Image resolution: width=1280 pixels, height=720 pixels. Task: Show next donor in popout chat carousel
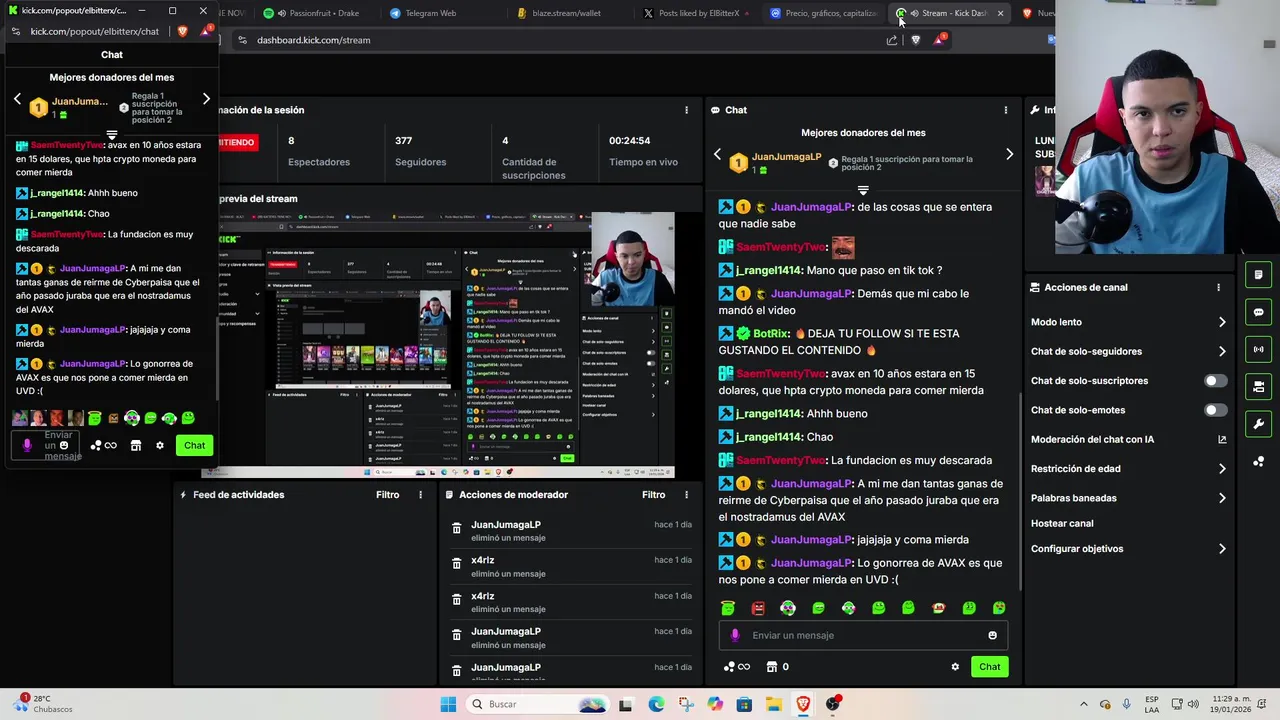(x=206, y=99)
